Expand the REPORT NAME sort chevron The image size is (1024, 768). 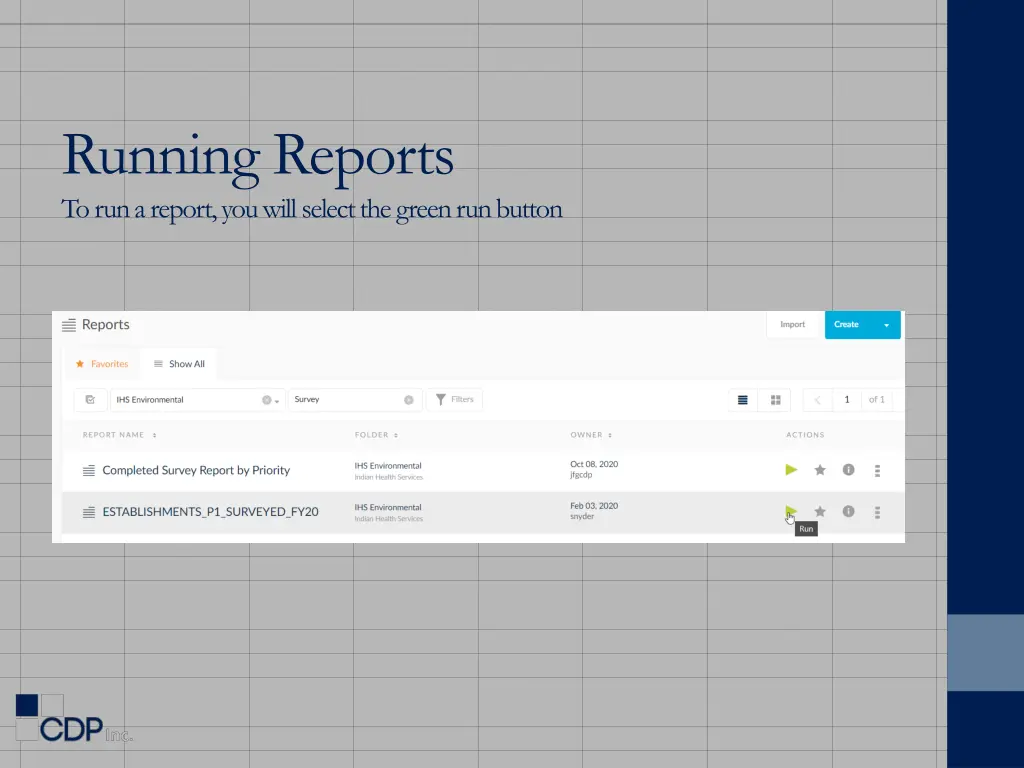click(155, 435)
